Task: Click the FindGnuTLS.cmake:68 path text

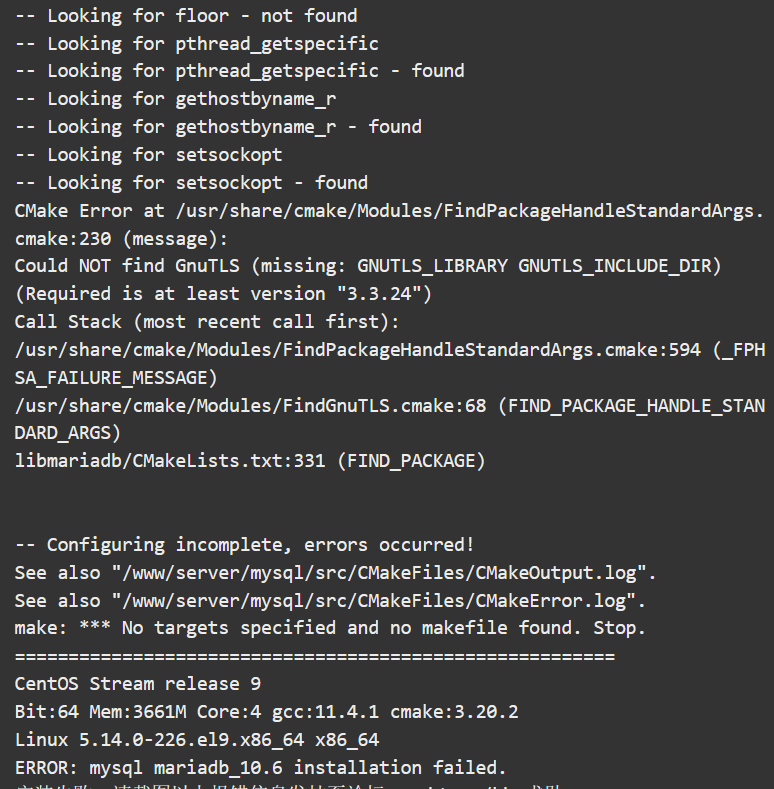Action: pyautogui.click(x=250, y=406)
